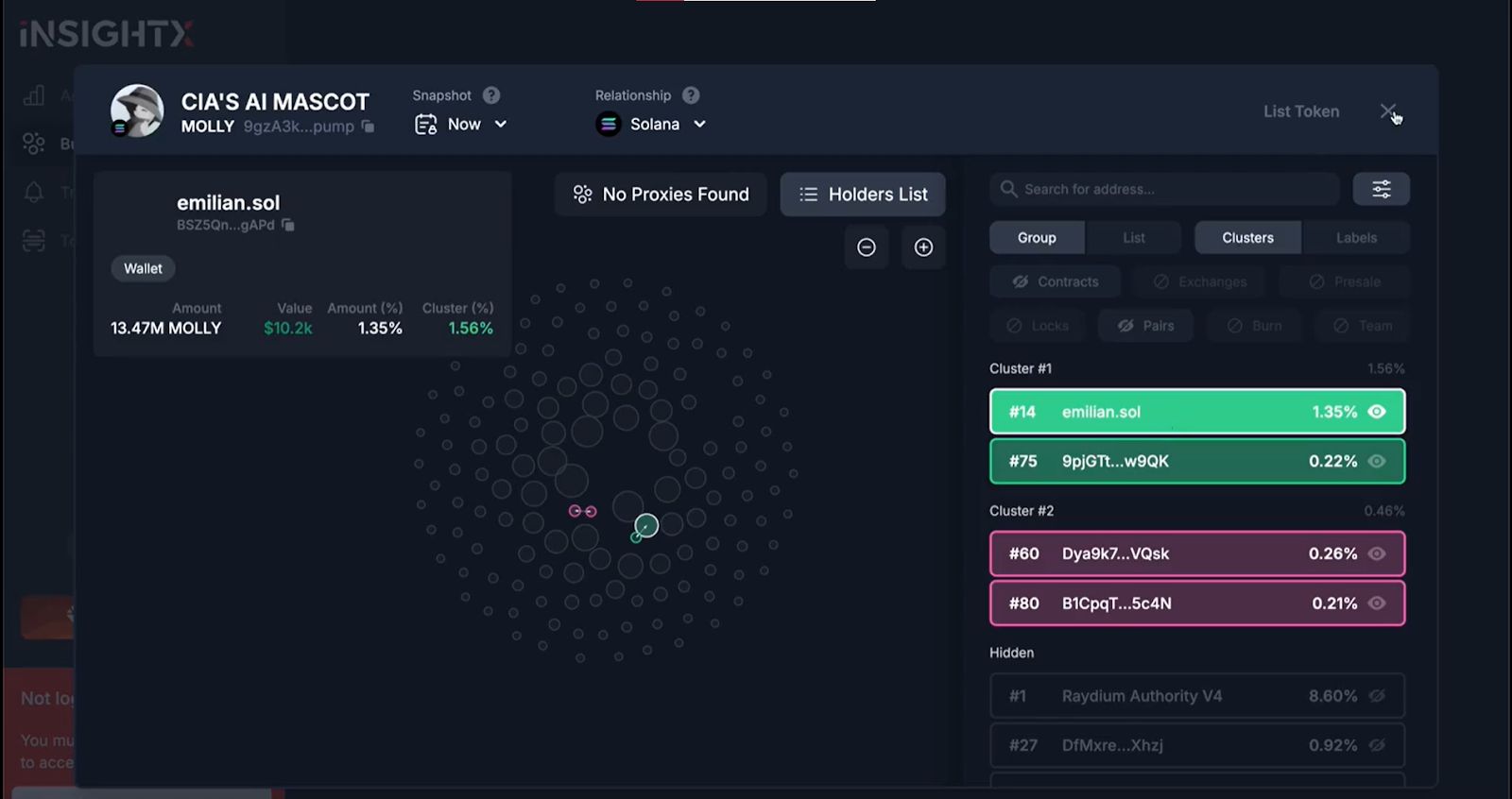Unhide holder #27 DfMxre...Xhzj
Screen dimensions: 1512x799
[x=1377, y=745]
